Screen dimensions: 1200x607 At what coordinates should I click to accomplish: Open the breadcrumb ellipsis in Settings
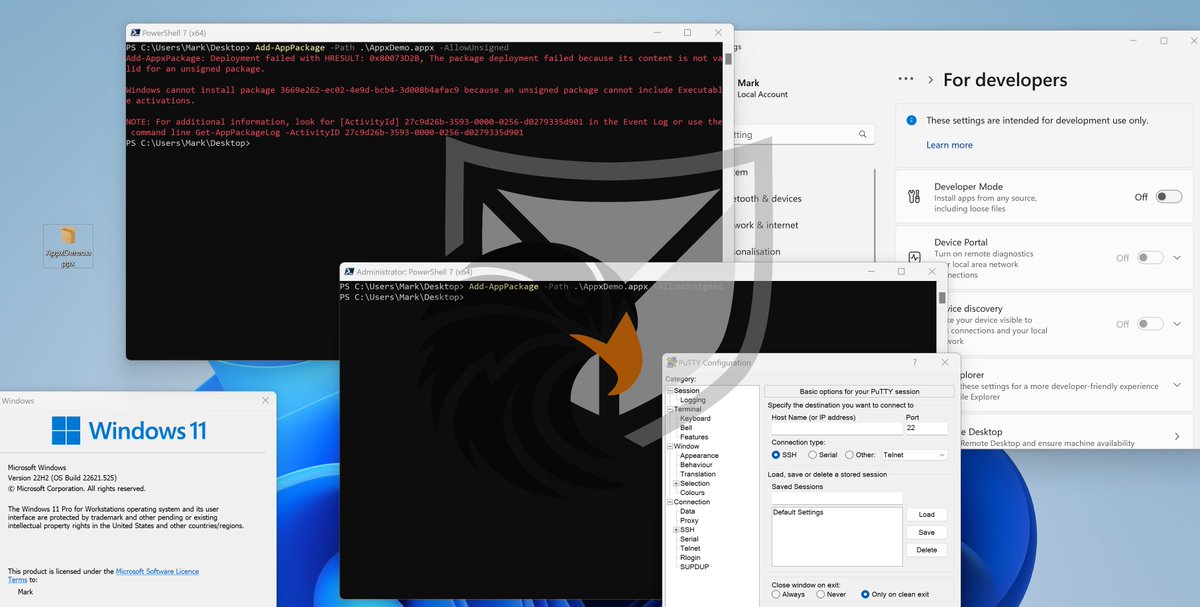coord(906,79)
